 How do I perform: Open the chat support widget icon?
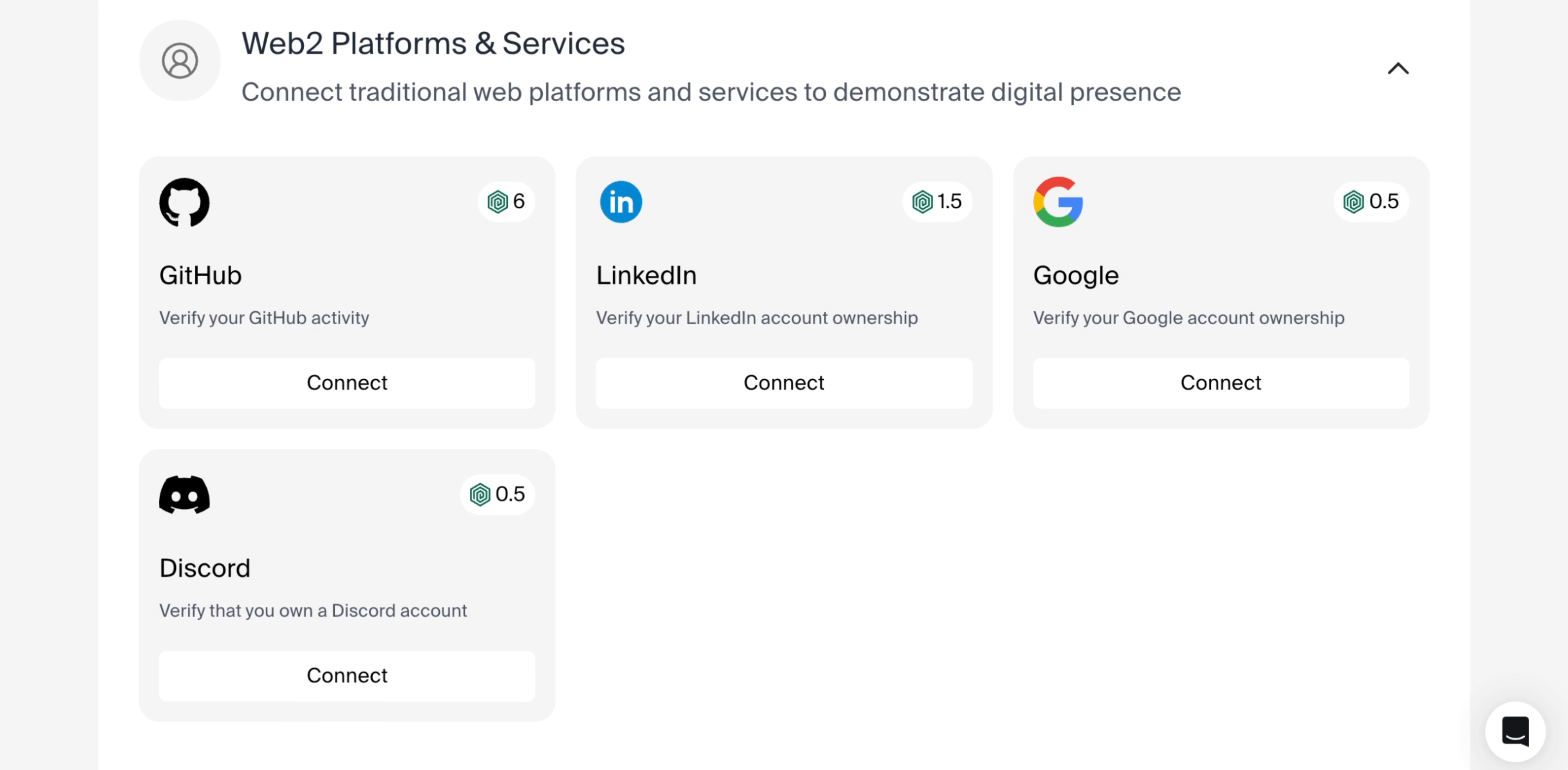coord(1515,731)
